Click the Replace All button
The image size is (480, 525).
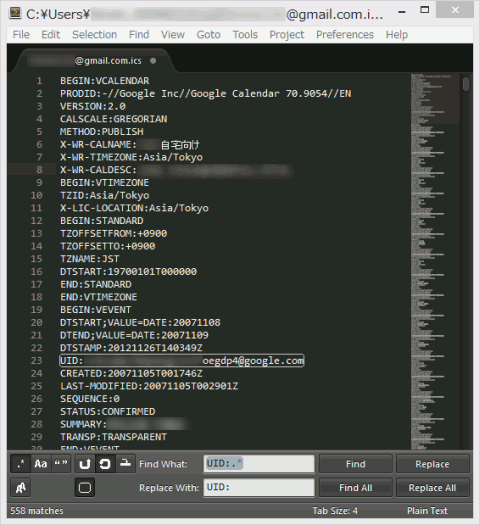pos(432,488)
